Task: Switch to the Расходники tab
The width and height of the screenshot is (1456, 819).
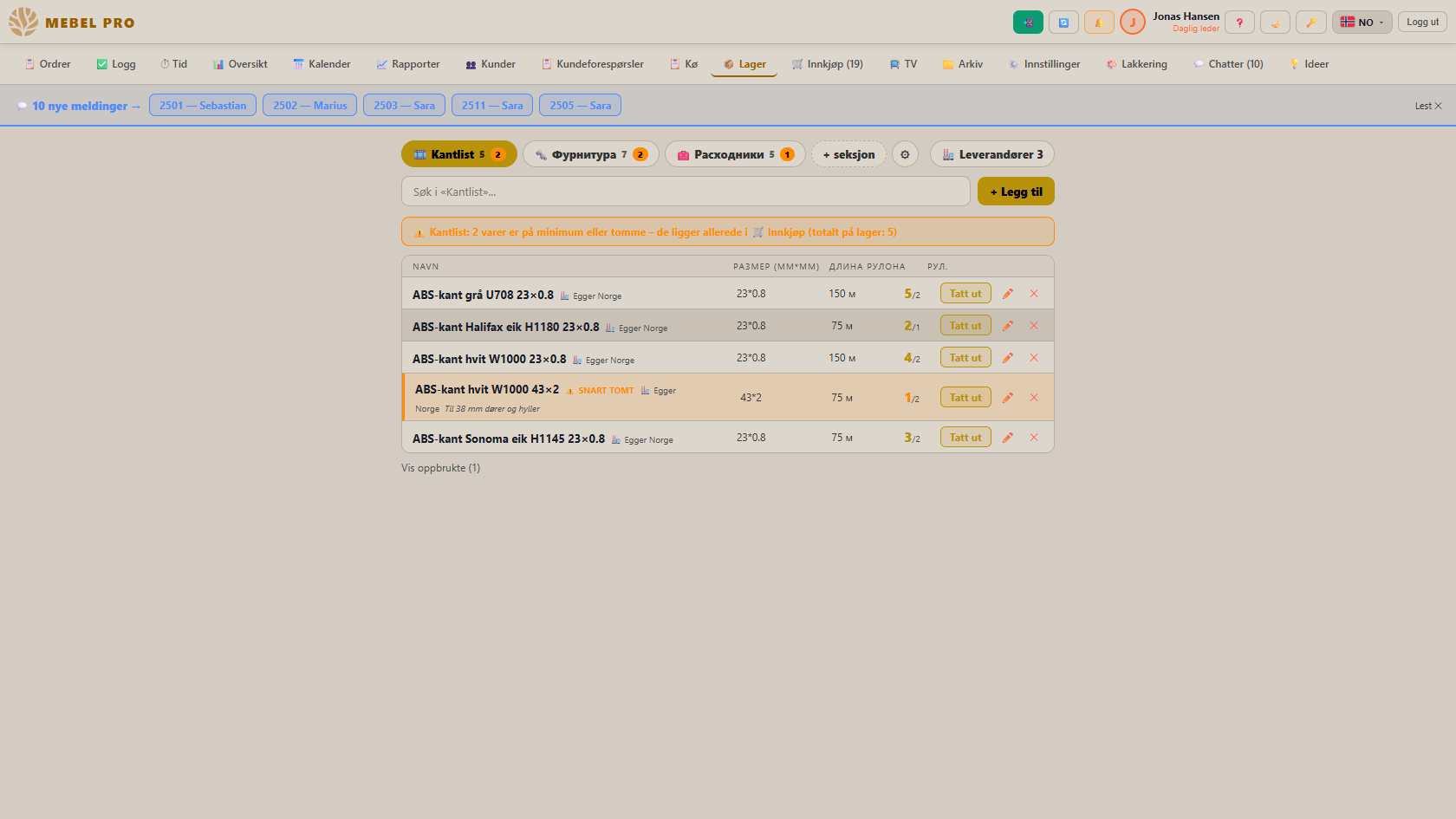Action: tap(735, 154)
